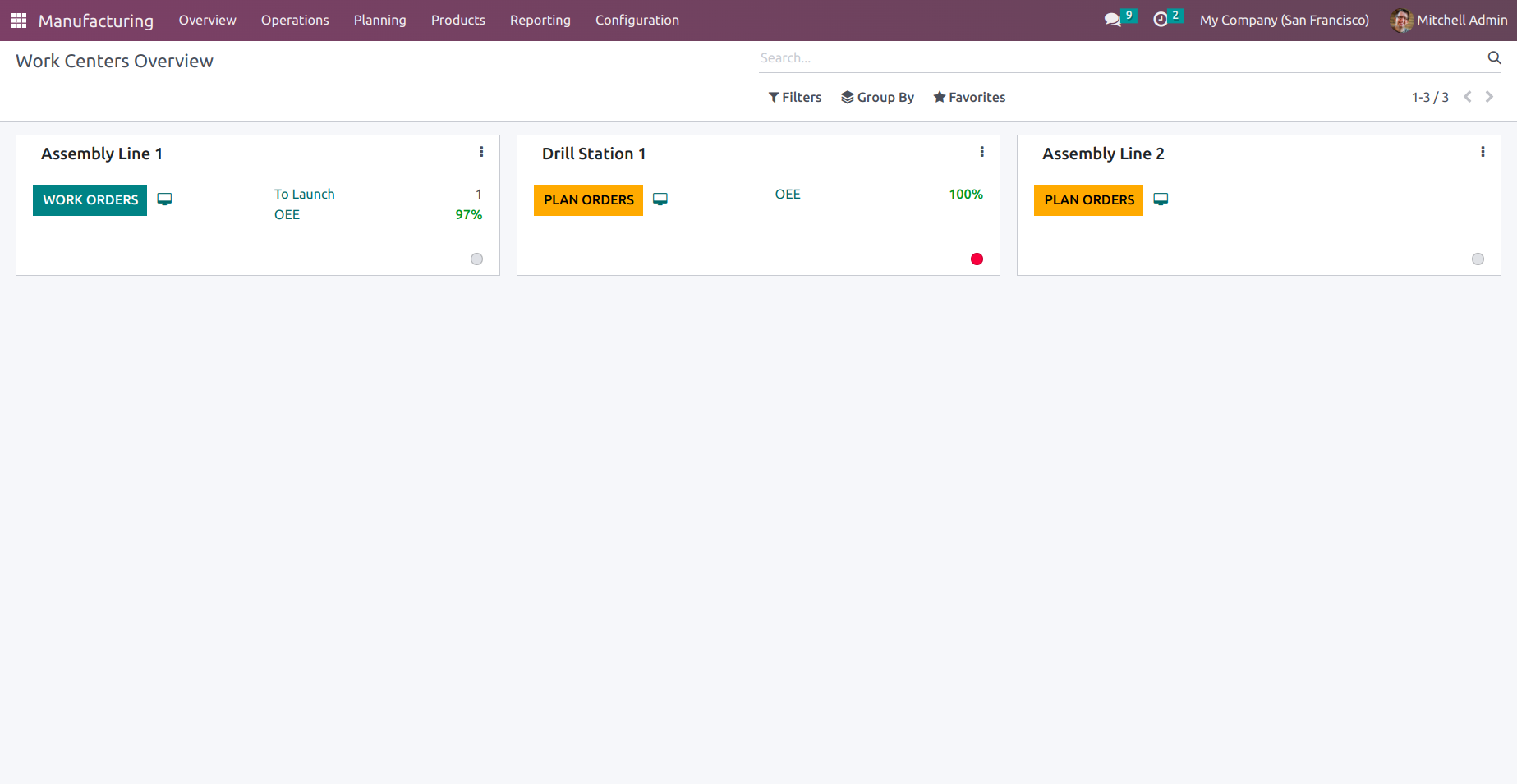Open the apps menu grid icon
This screenshot has height=784, width=1517.
pyautogui.click(x=18, y=20)
